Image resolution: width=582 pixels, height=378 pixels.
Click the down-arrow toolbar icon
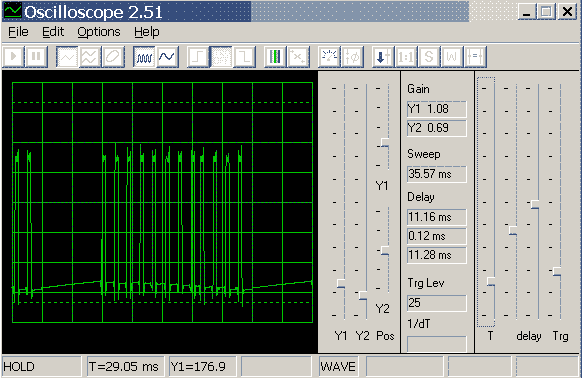click(x=383, y=57)
